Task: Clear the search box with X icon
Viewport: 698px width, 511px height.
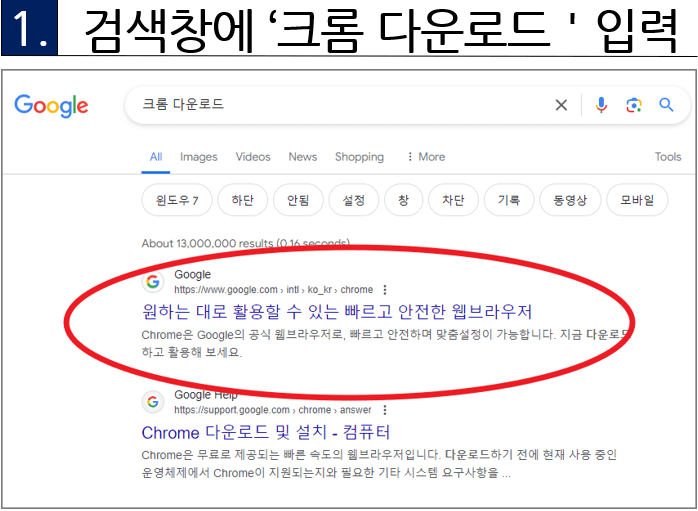Action: coord(561,105)
